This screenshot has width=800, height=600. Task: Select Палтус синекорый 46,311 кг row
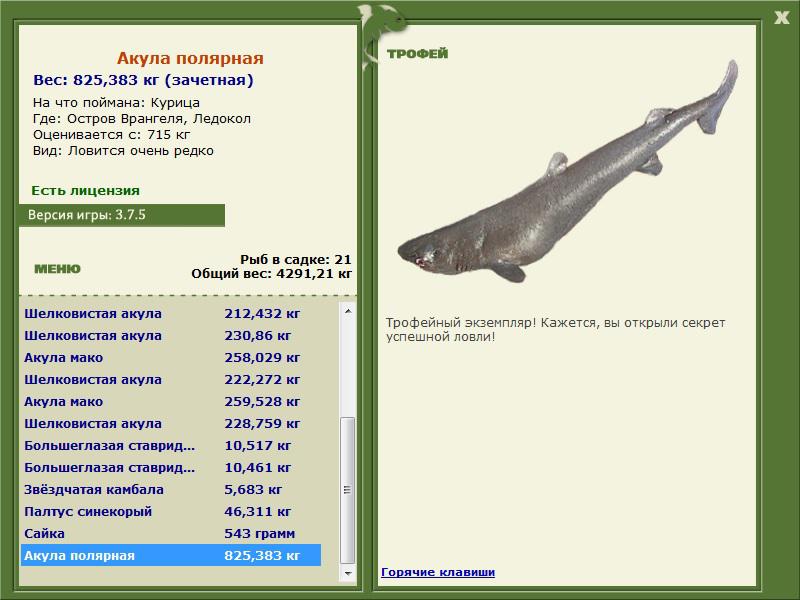[171, 511]
